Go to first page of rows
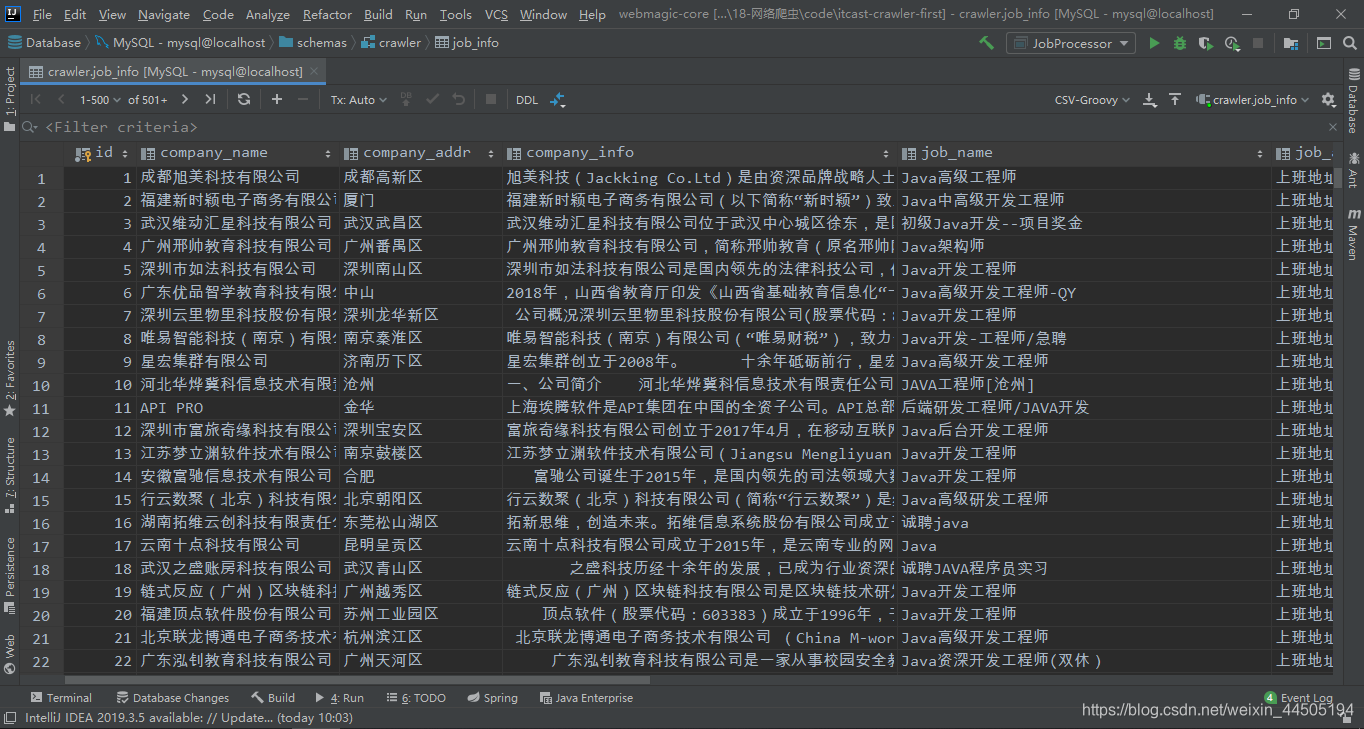This screenshot has height=729, width=1364. point(36,99)
